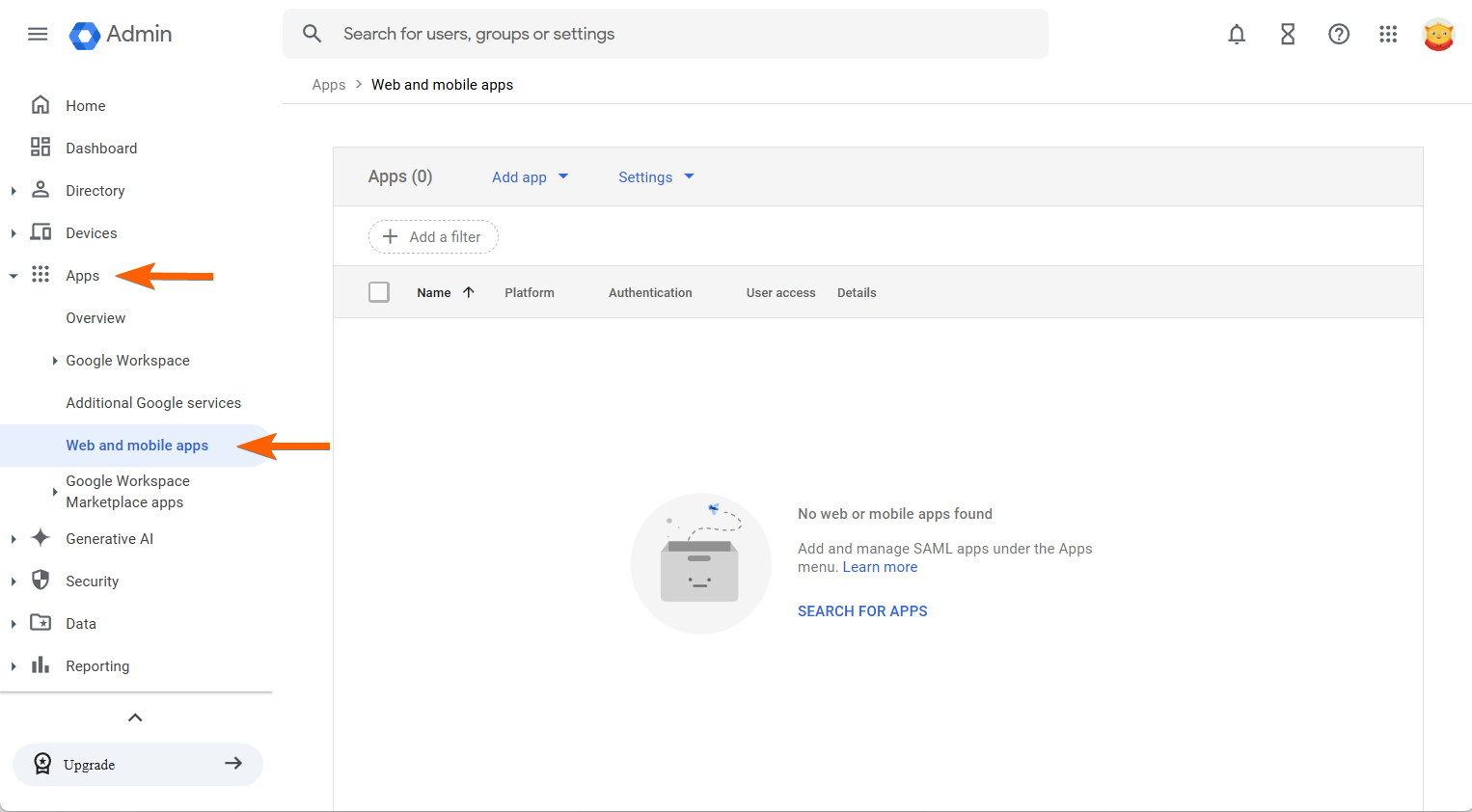Viewport: 1472px width, 812px height.
Task: Click the user account avatar
Action: [1438, 35]
